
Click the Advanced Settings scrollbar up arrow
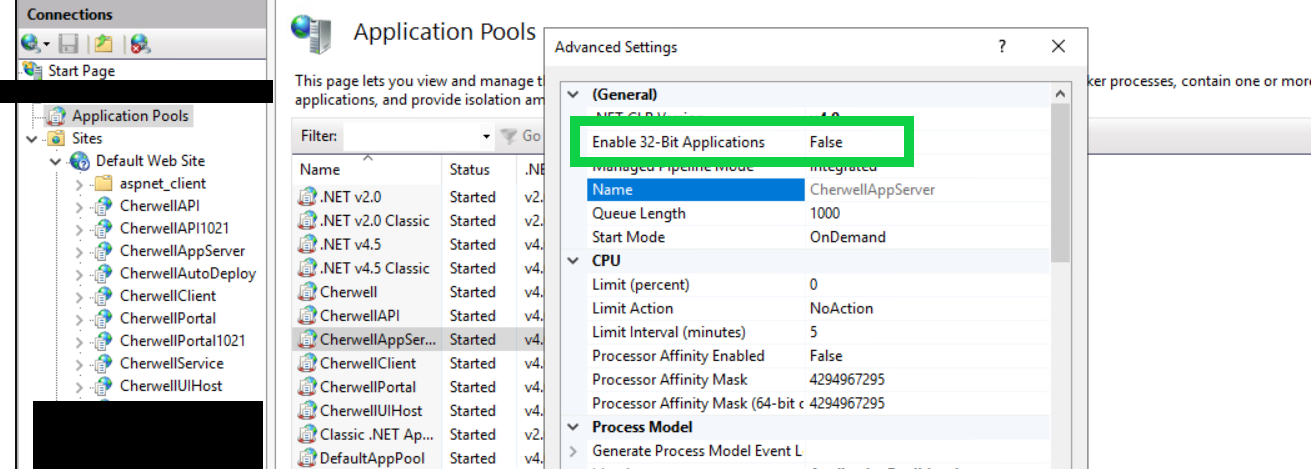1059,92
